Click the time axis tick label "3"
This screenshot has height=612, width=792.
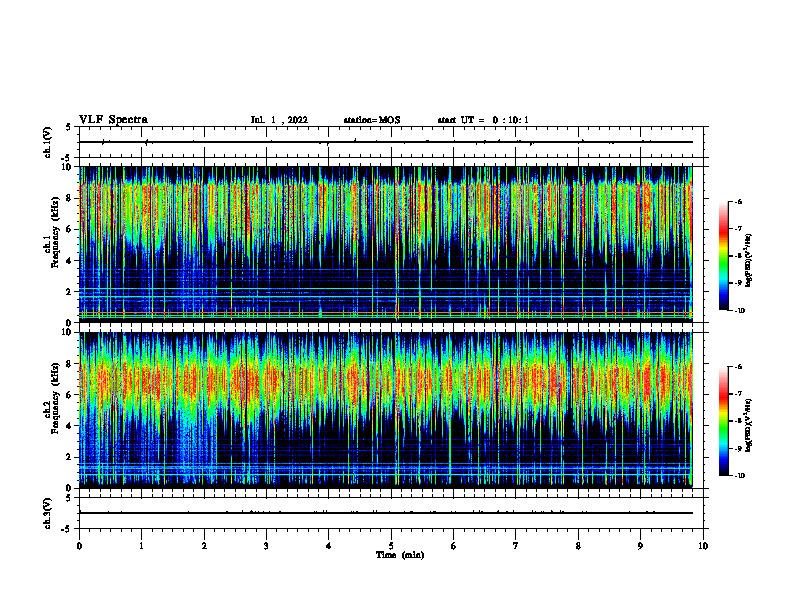[x=266, y=546]
